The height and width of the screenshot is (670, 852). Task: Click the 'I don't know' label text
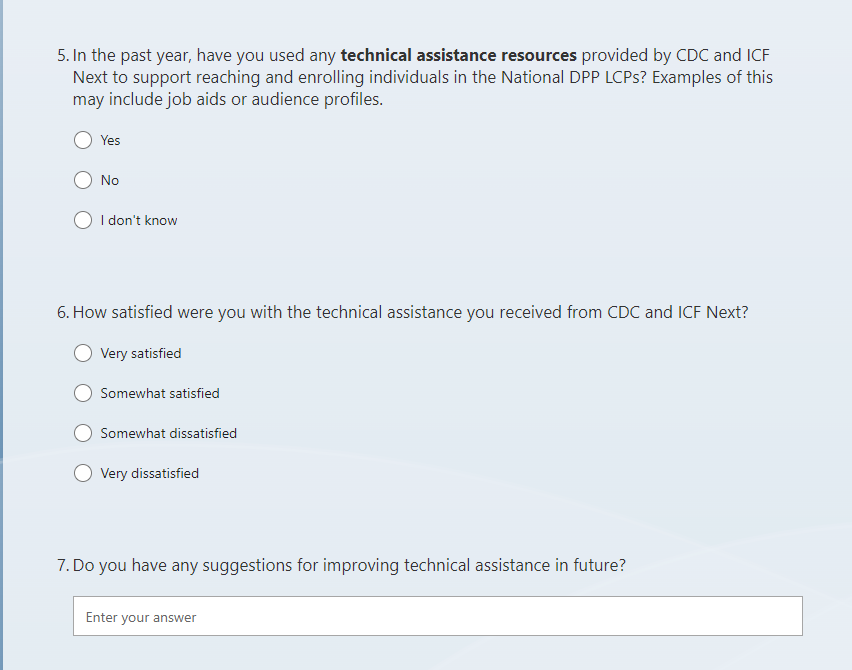point(139,221)
